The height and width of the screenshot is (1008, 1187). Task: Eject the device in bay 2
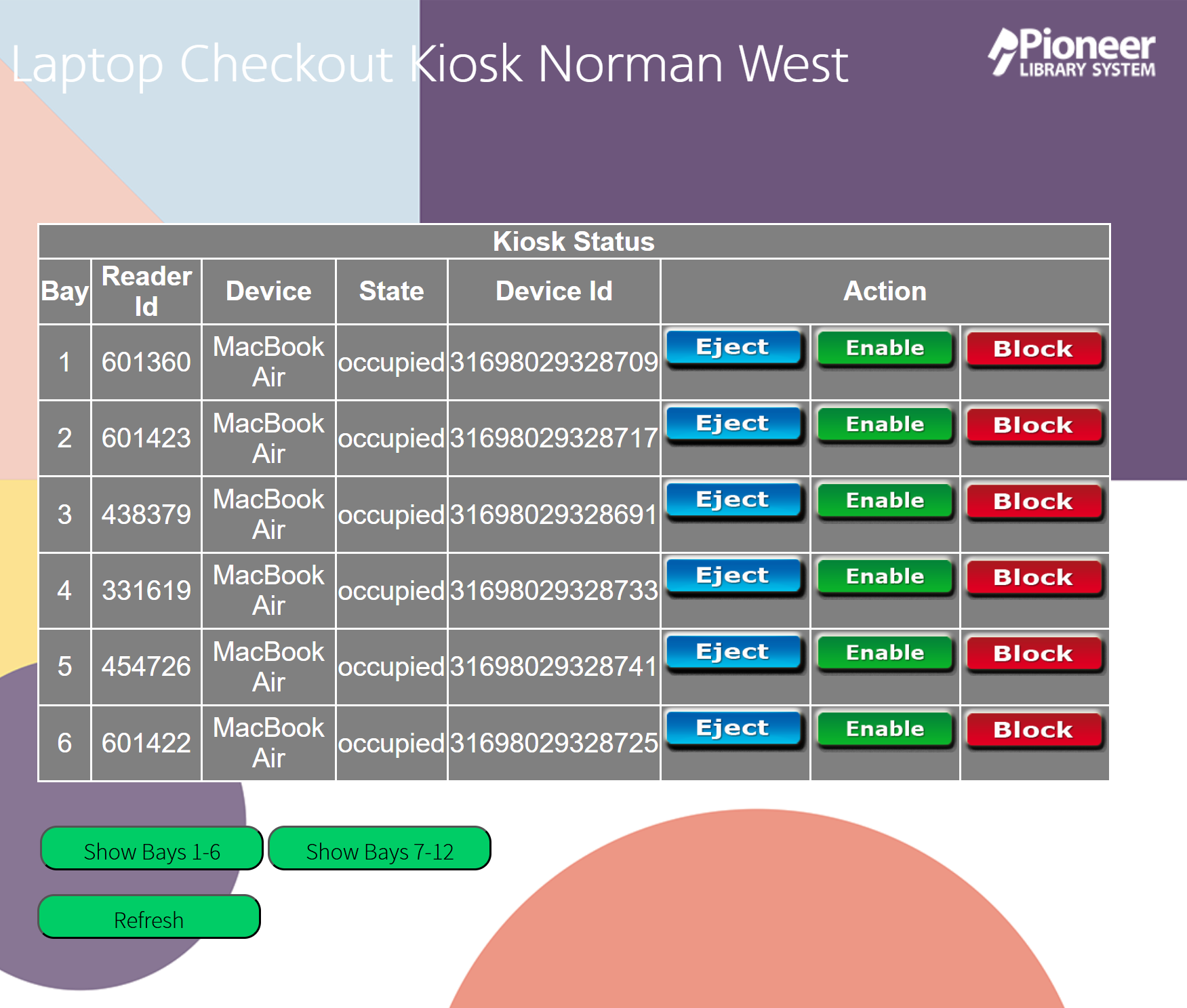click(x=733, y=424)
